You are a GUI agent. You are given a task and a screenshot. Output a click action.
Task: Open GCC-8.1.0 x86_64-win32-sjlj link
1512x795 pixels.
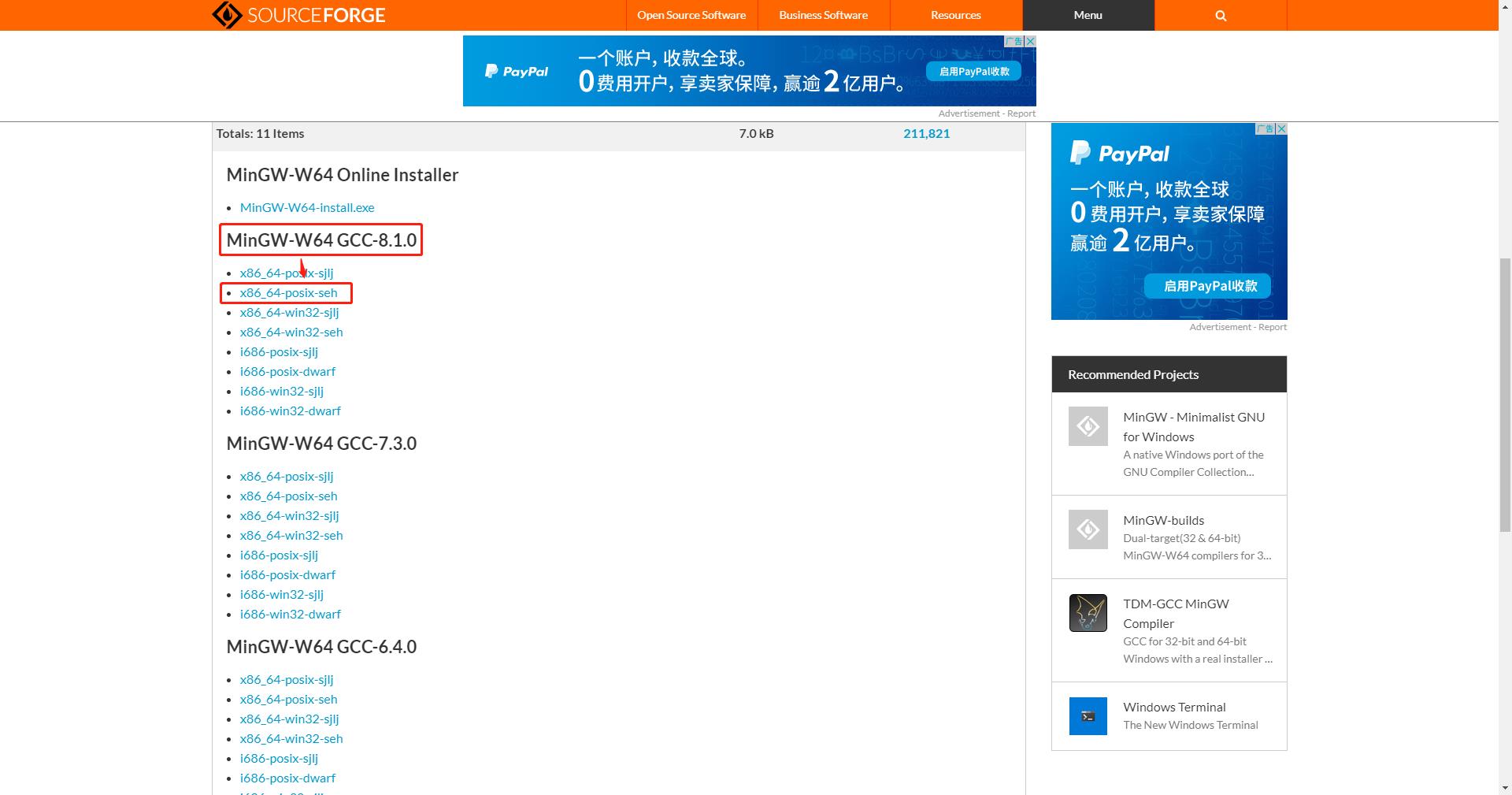289,312
